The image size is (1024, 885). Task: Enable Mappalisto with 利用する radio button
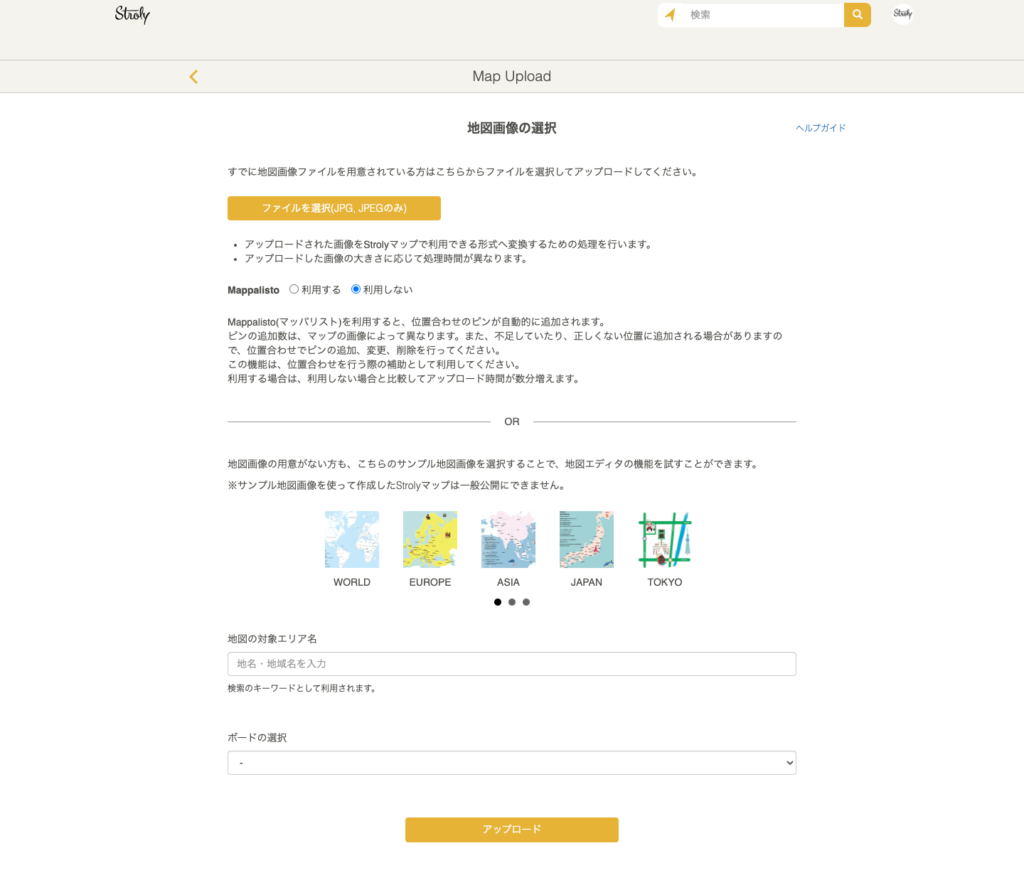(x=294, y=290)
